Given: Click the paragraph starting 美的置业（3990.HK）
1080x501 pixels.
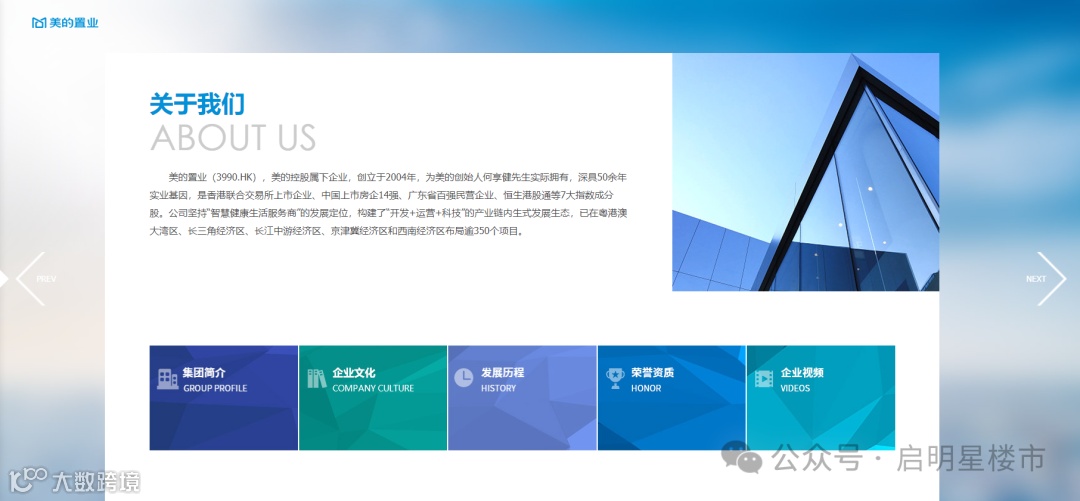Looking at the screenshot, I should 388,205.
